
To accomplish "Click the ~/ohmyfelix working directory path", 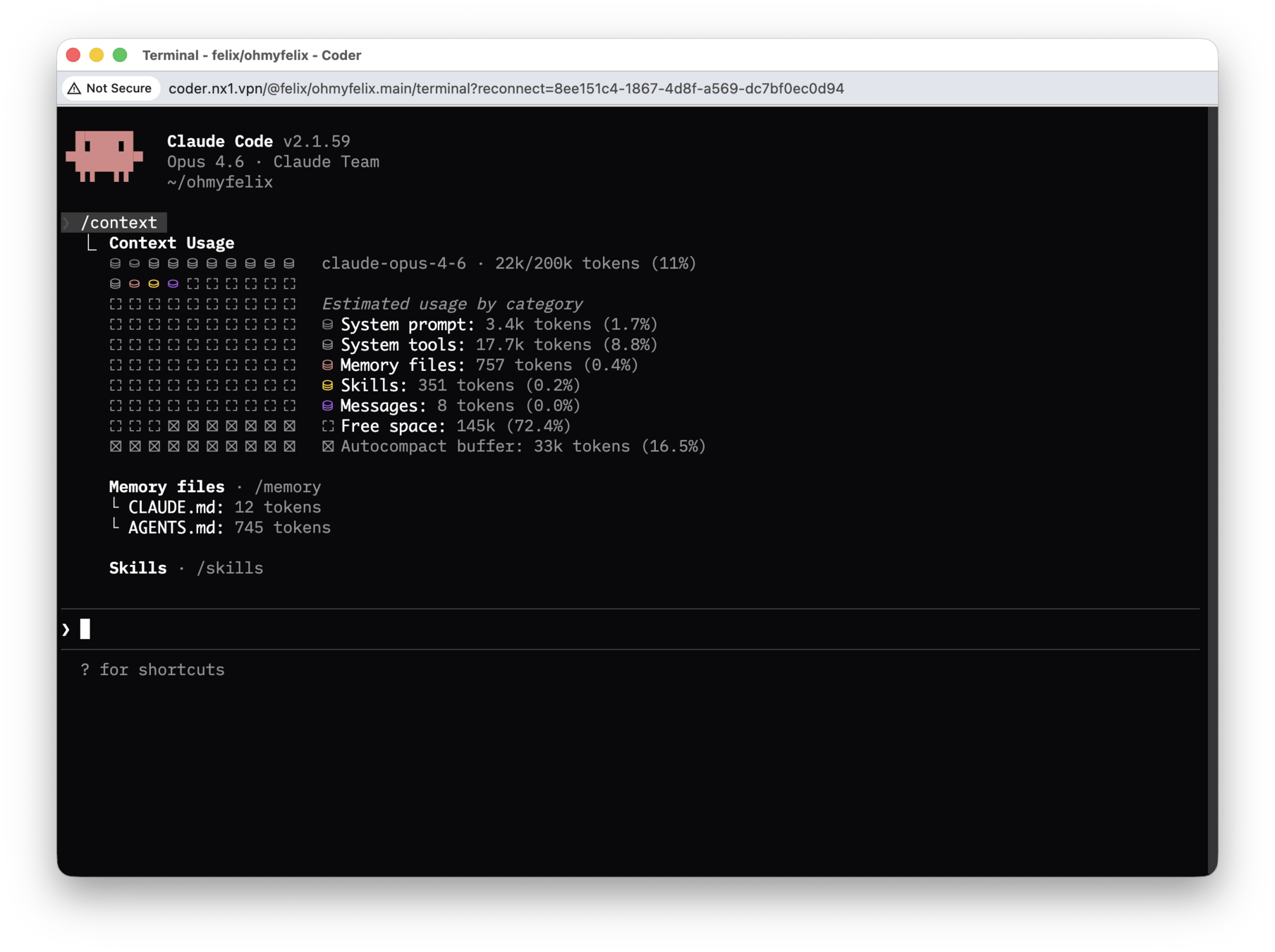I will pos(220,183).
